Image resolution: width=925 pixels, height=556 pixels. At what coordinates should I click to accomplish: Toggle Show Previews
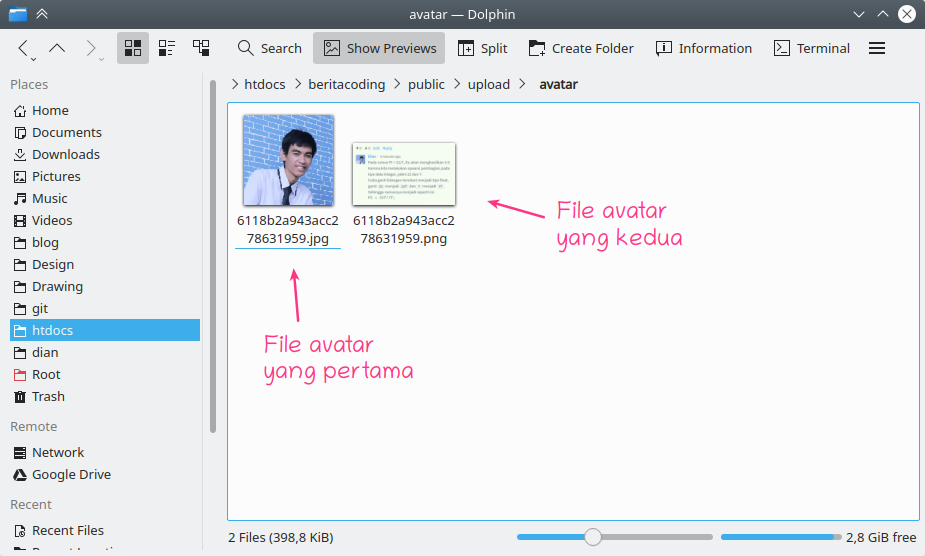point(379,48)
